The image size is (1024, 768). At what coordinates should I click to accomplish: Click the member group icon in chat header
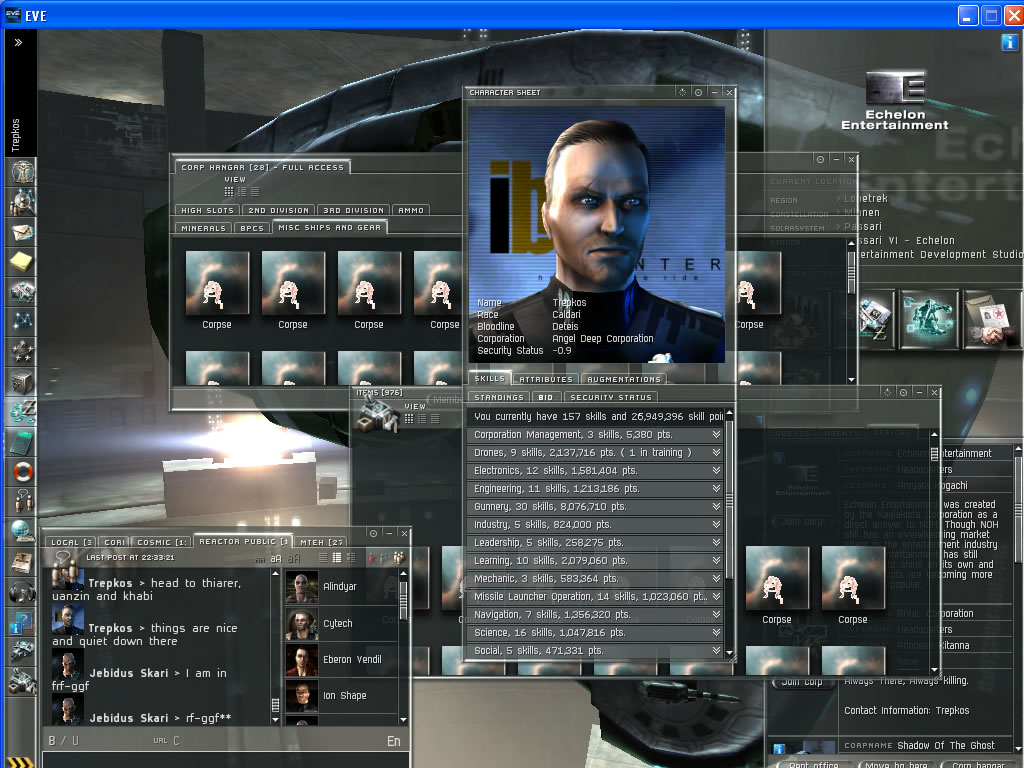coord(398,558)
